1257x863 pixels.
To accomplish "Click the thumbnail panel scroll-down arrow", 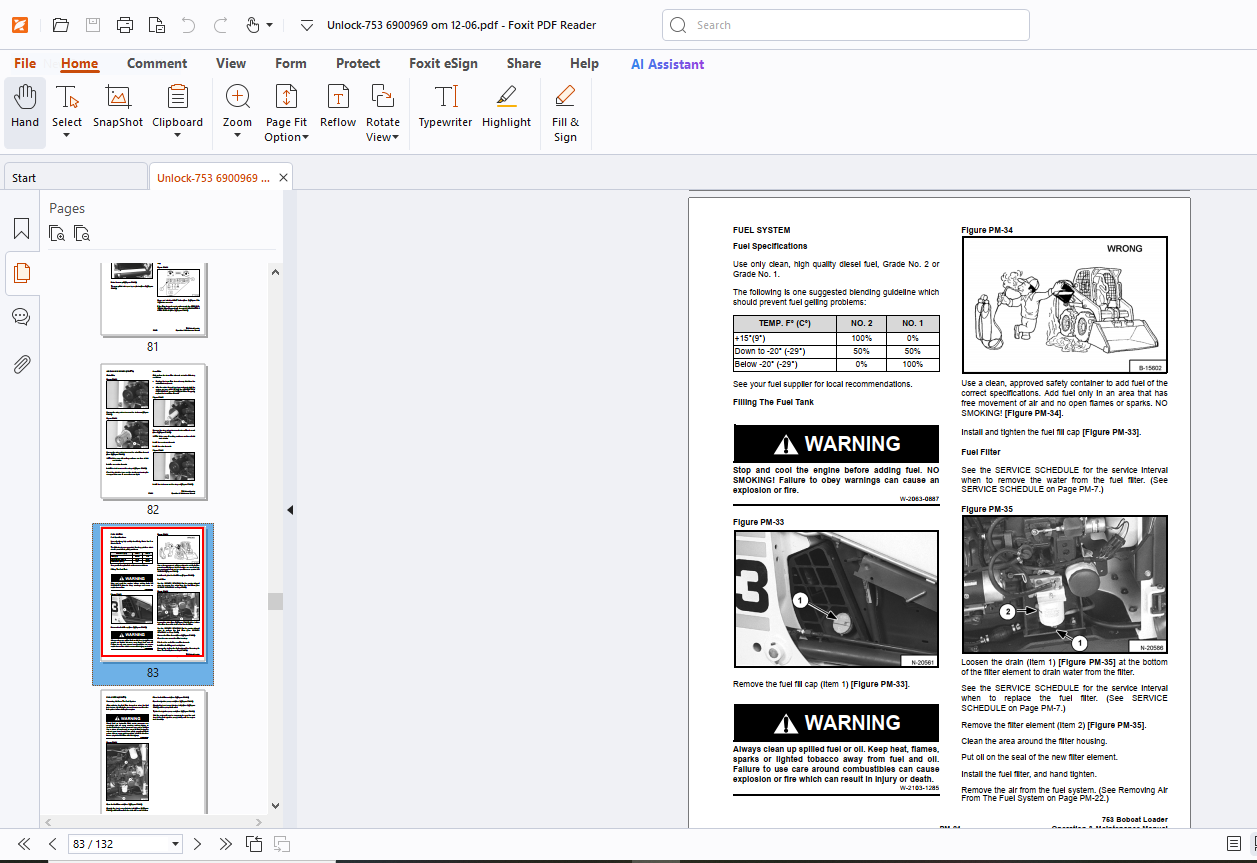I will point(275,805).
